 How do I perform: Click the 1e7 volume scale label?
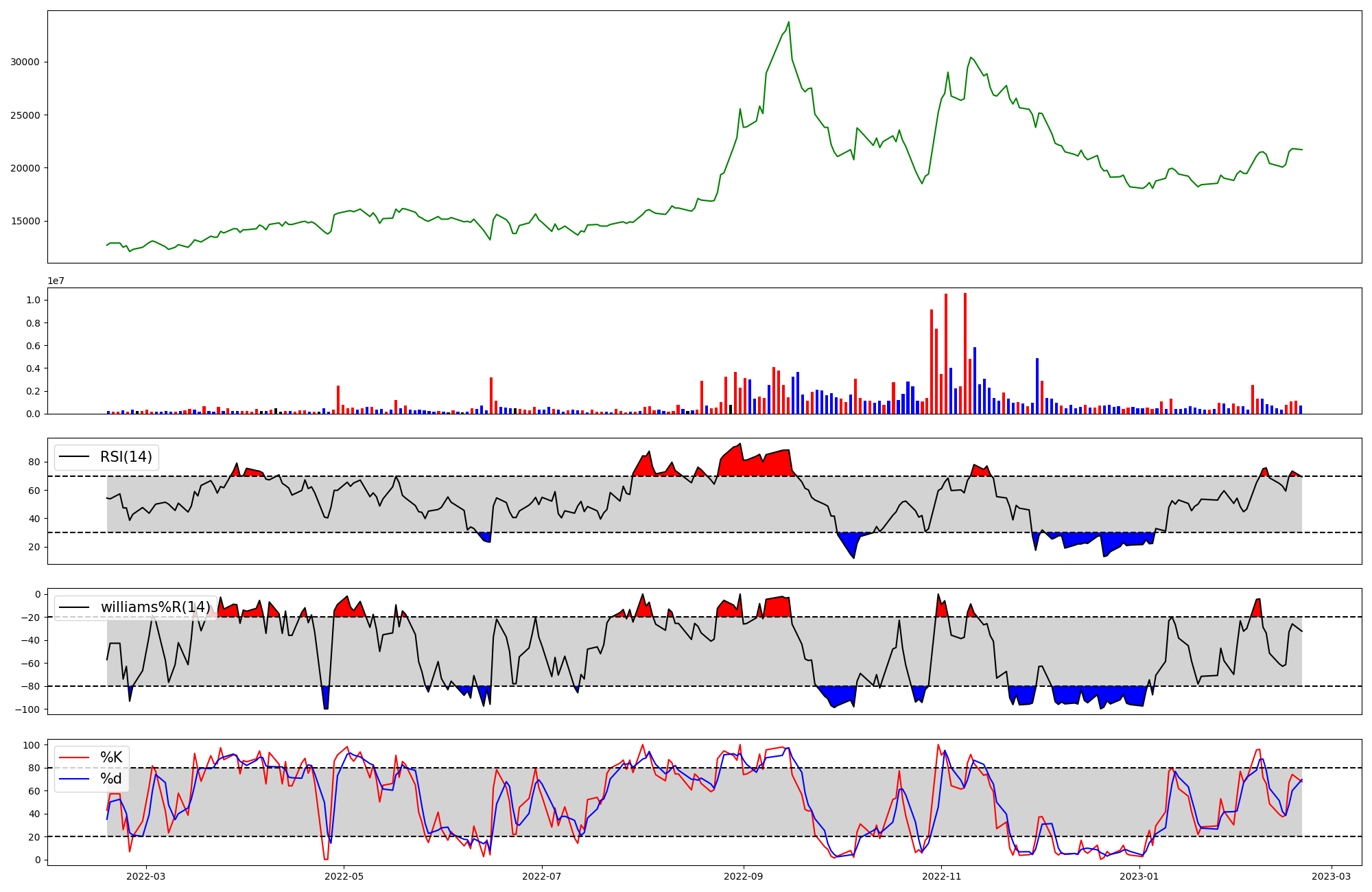57,281
